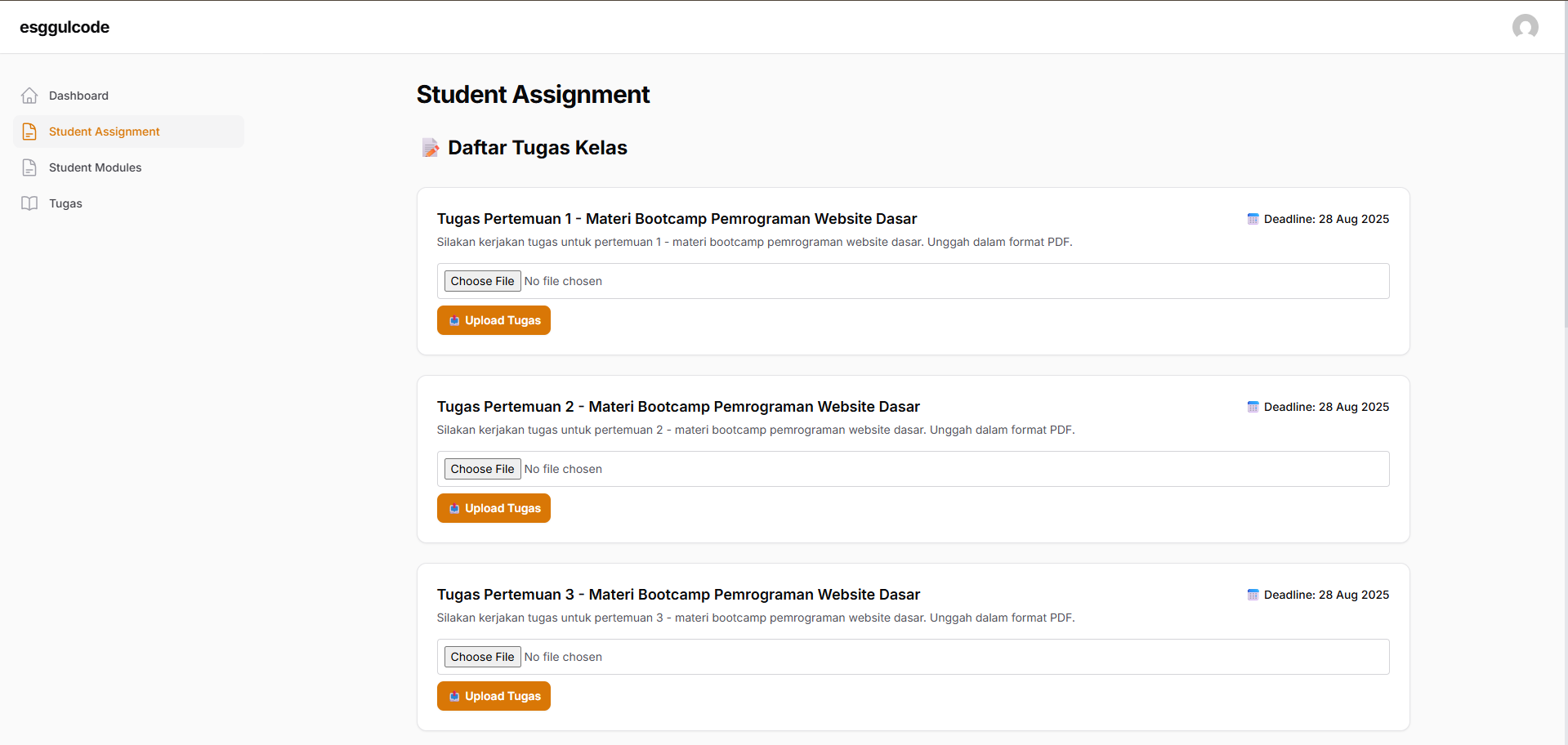Upload Tugas for Pertemuan 1

pyautogui.click(x=494, y=320)
